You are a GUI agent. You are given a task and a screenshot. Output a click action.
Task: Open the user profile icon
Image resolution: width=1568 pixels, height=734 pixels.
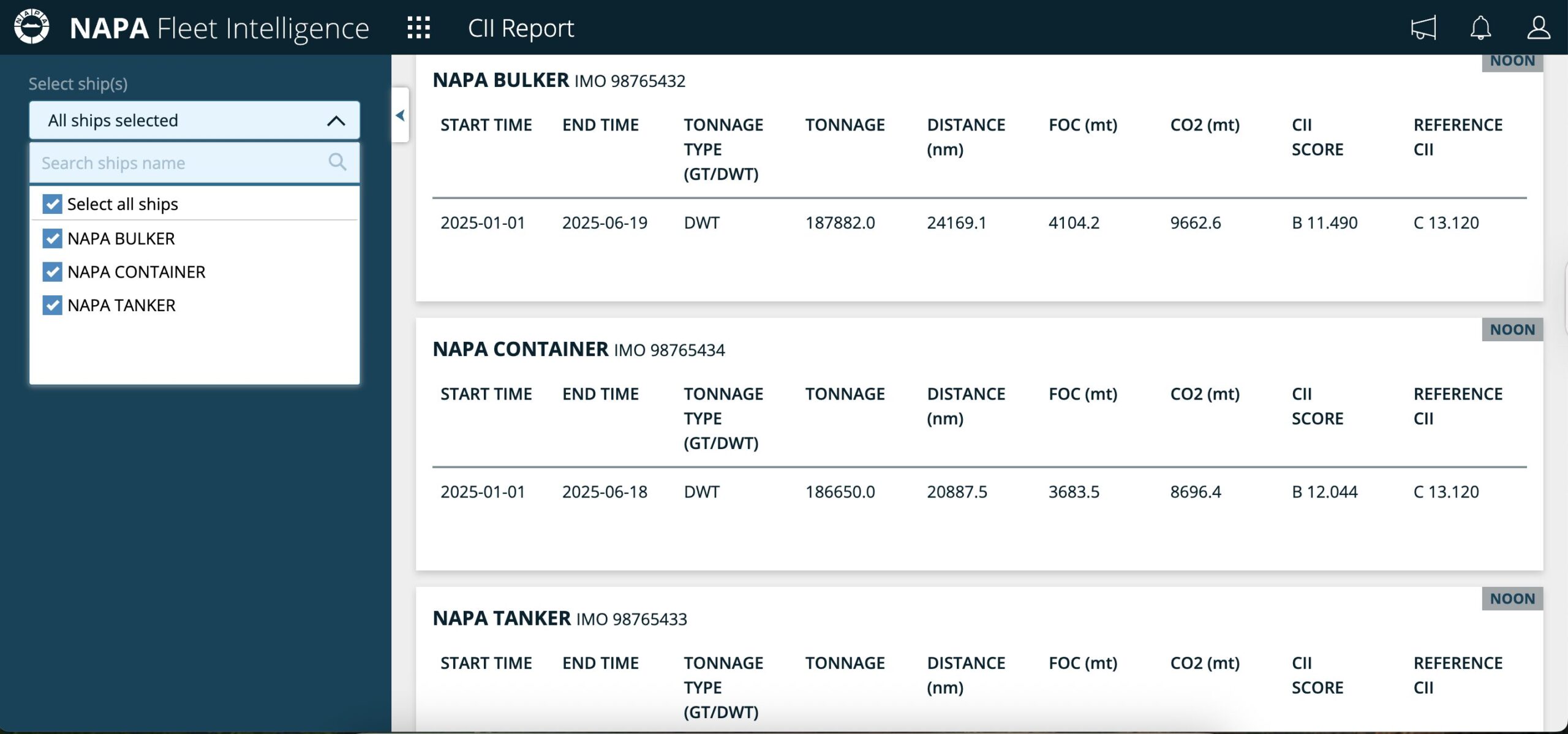point(1538,28)
